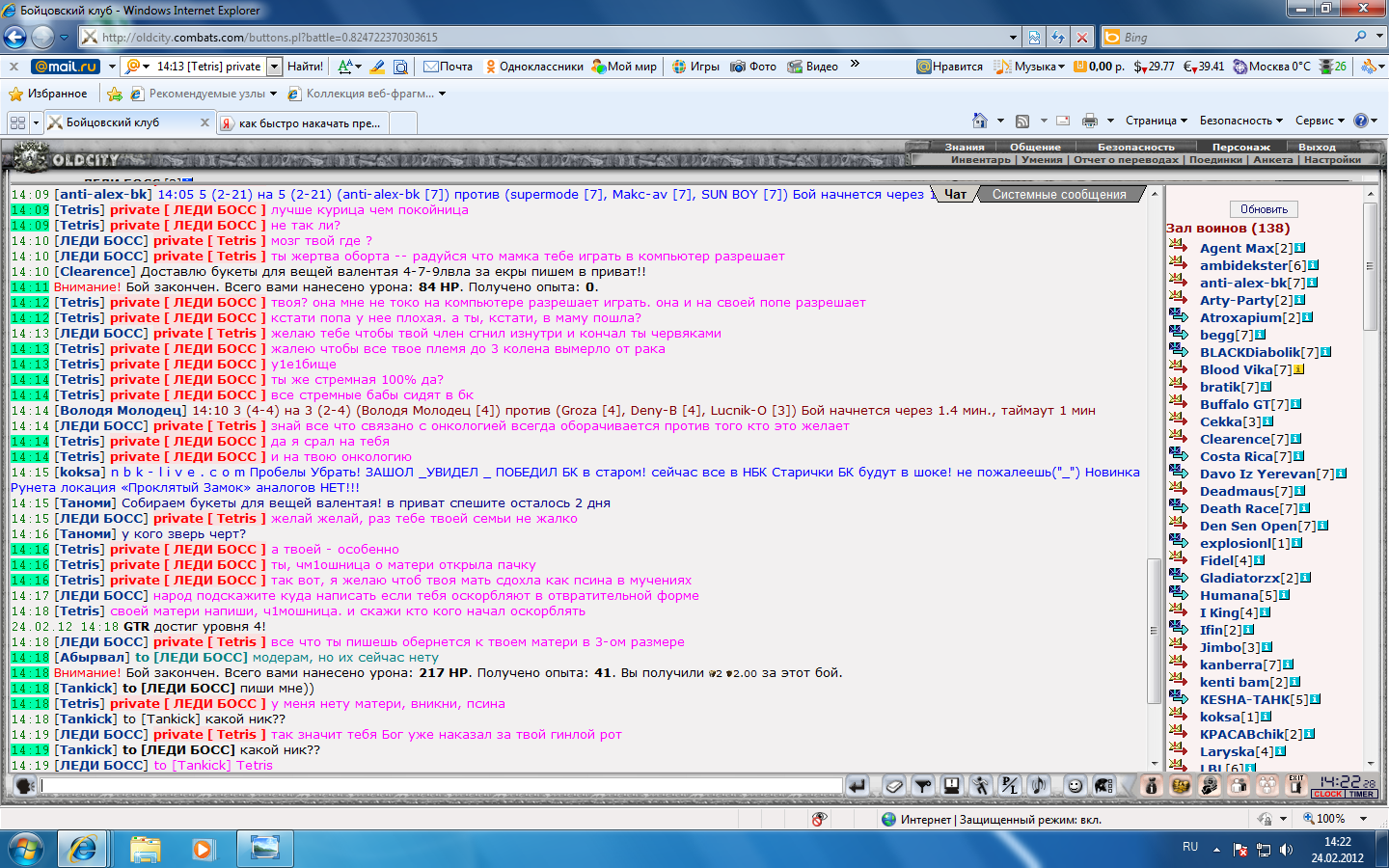Click the money bag icon
Image resolution: width=1389 pixels, height=868 pixels.
pyautogui.click(x=1150, y=786)
